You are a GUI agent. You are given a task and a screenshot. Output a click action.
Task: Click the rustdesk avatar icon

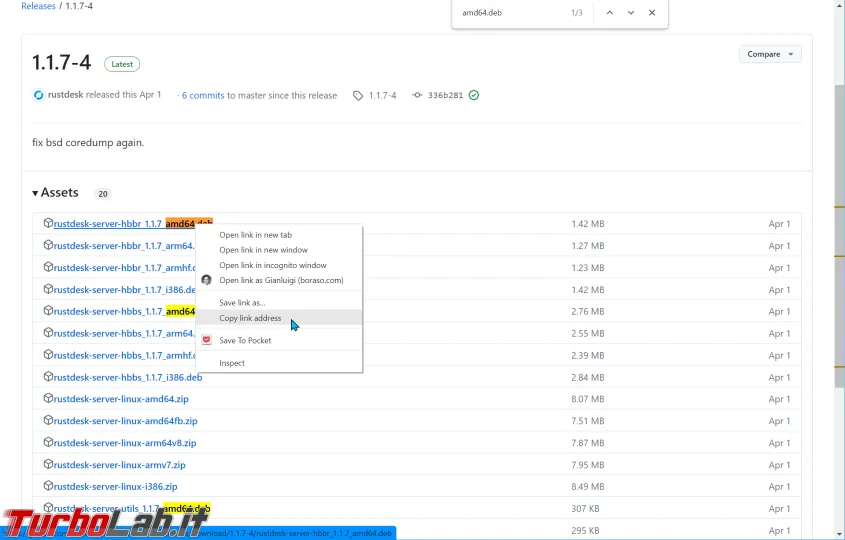click(x=39, y=95)
